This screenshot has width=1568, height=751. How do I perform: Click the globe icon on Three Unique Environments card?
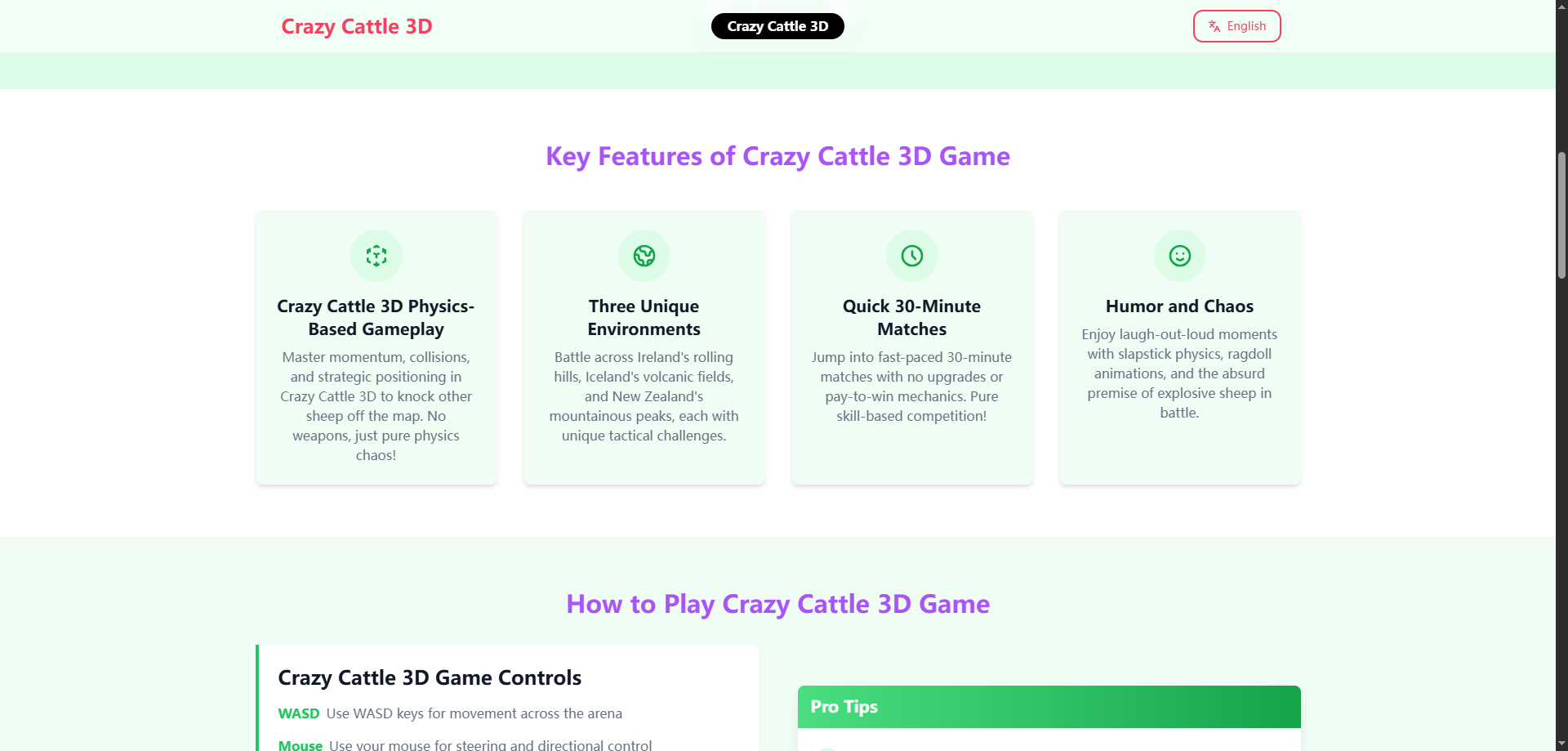click(644, 255)
